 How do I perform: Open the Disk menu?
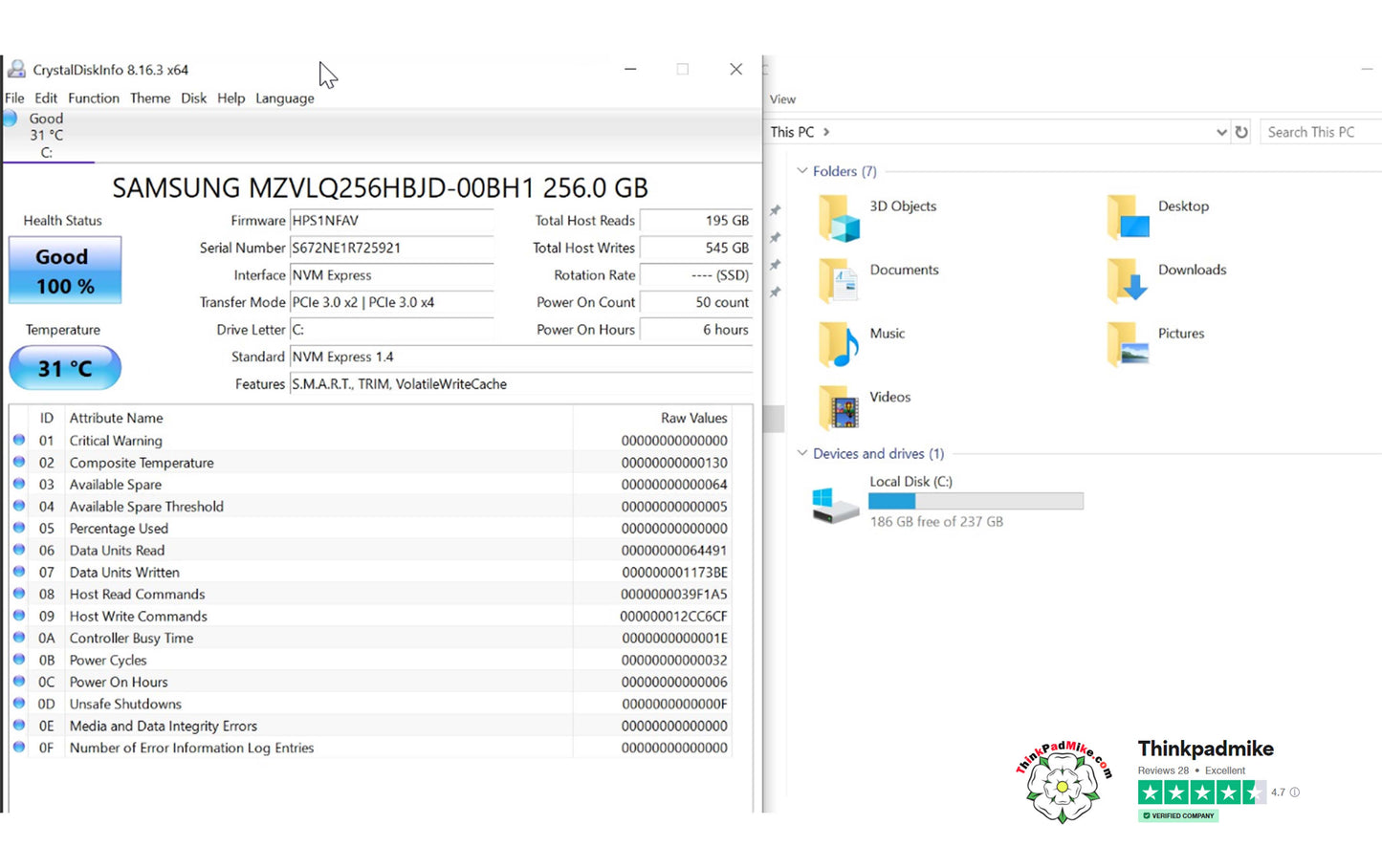(x=194, y=98)
